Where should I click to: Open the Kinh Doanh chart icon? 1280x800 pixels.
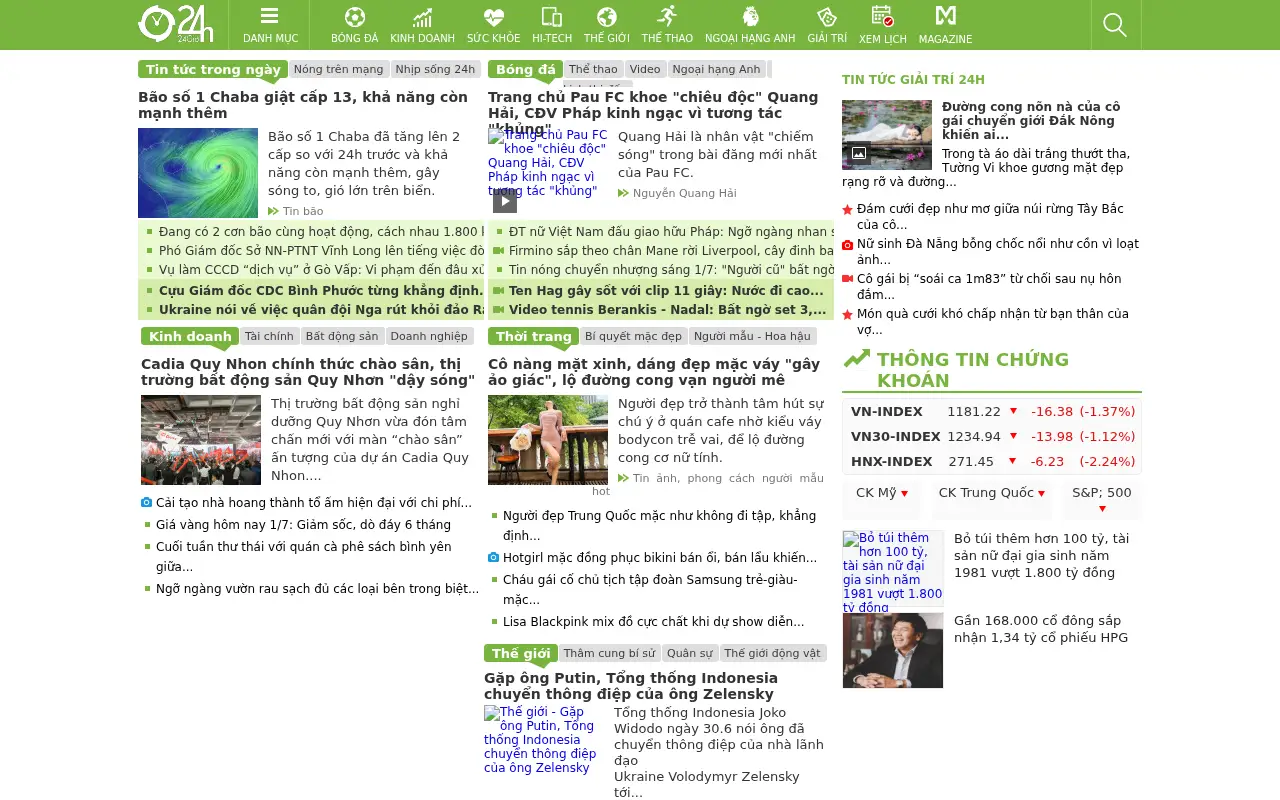(x=422, y=17)
